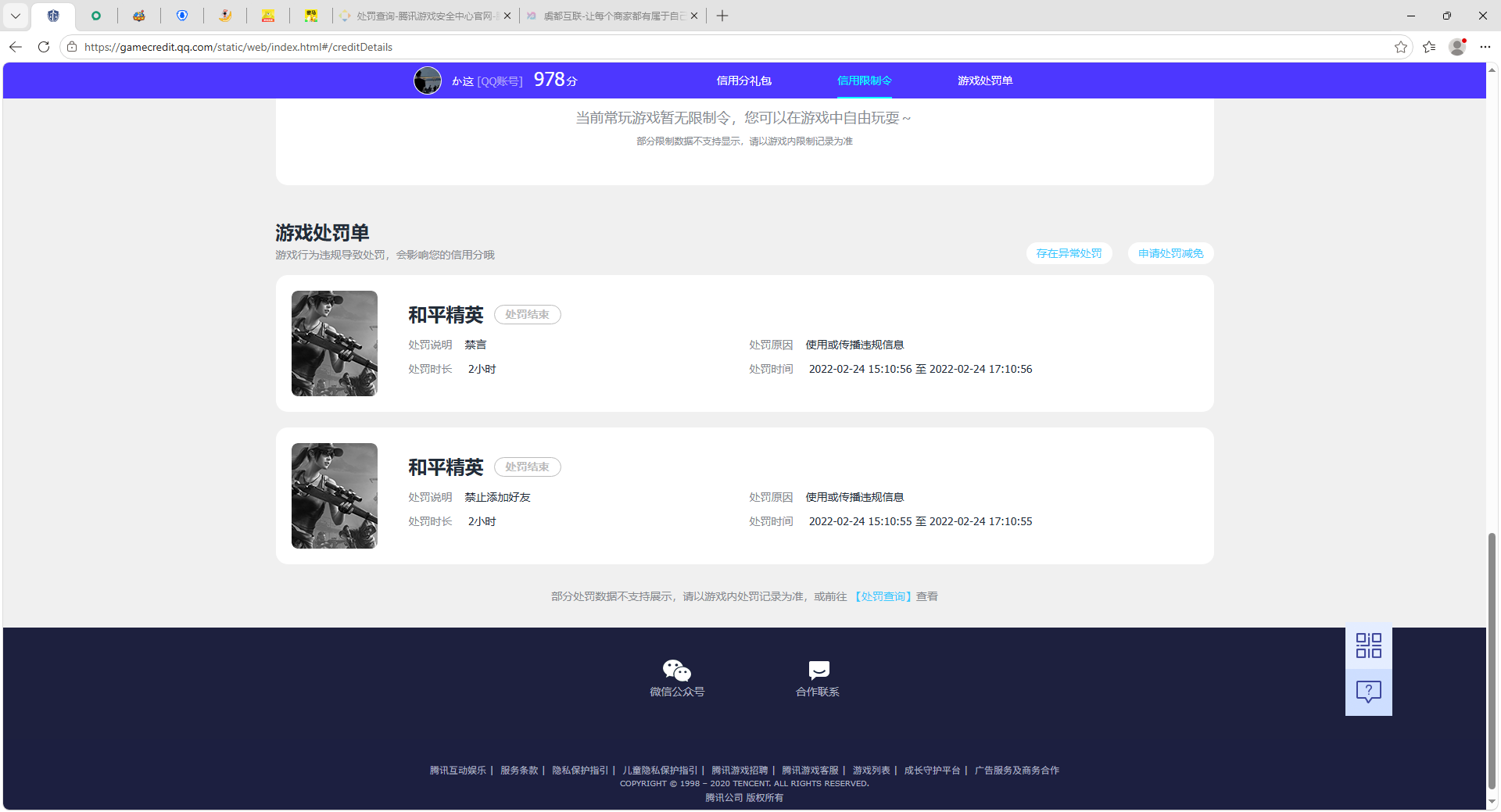Open 服务条款 footer link
Viewport: 1501px width, 812px height.
point(519,771)
